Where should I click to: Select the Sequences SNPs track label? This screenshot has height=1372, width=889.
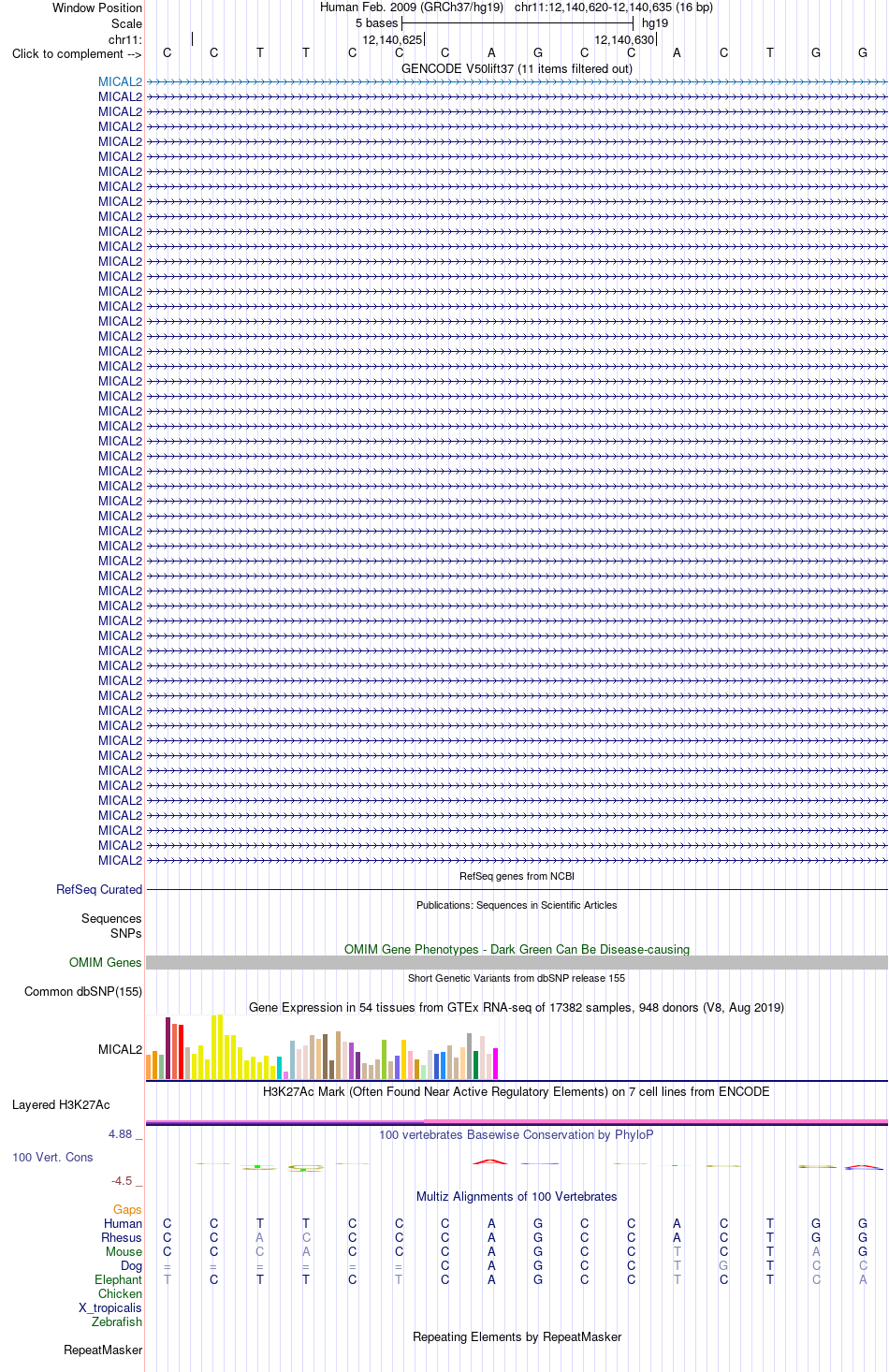tap(111, 926)
